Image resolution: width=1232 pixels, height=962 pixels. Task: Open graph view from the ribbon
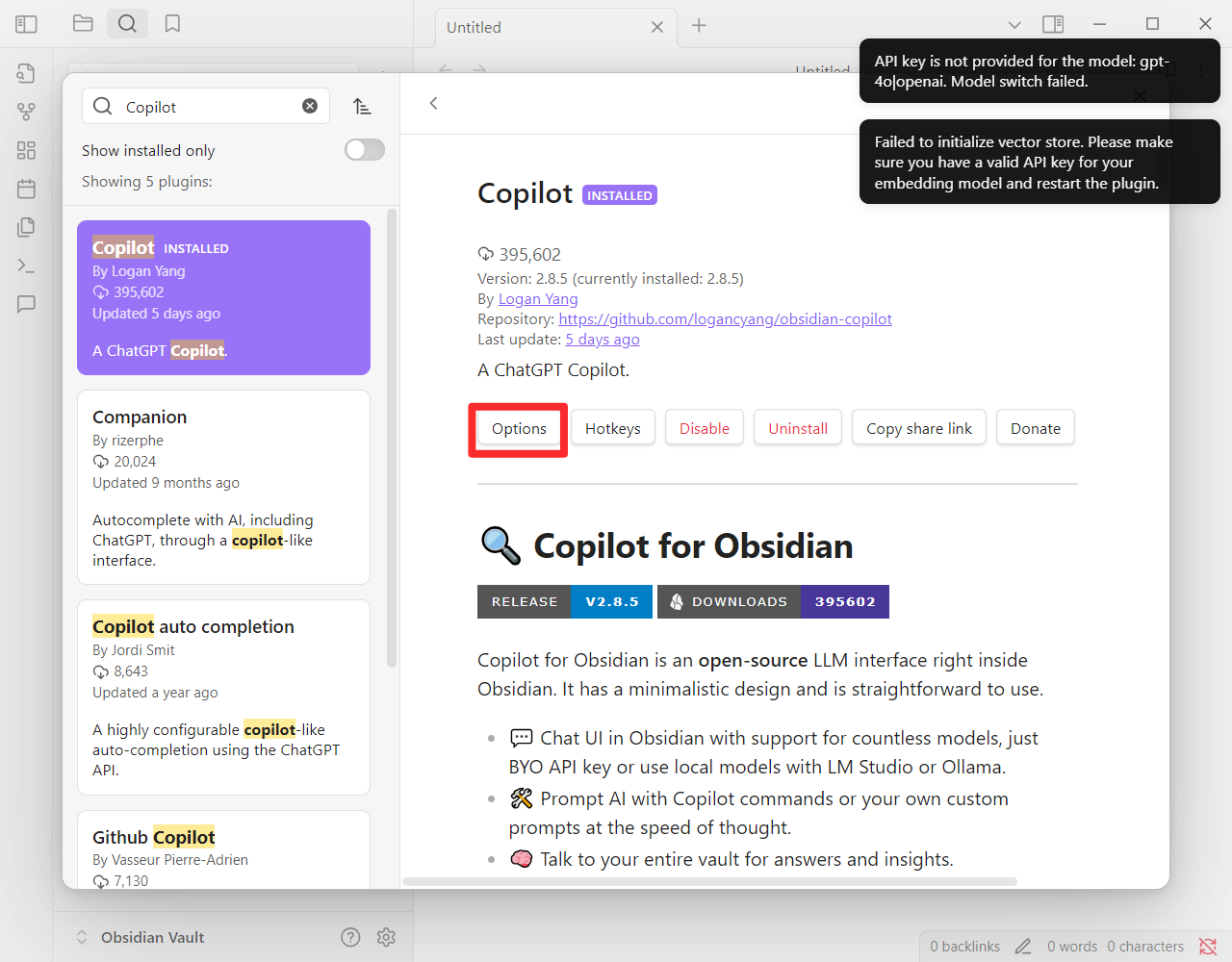26,112
